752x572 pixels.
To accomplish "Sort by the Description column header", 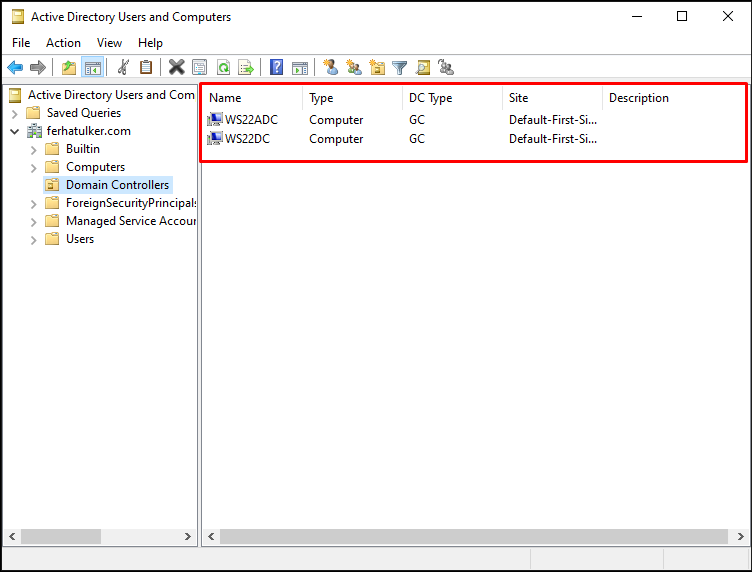I will point(673,98).
